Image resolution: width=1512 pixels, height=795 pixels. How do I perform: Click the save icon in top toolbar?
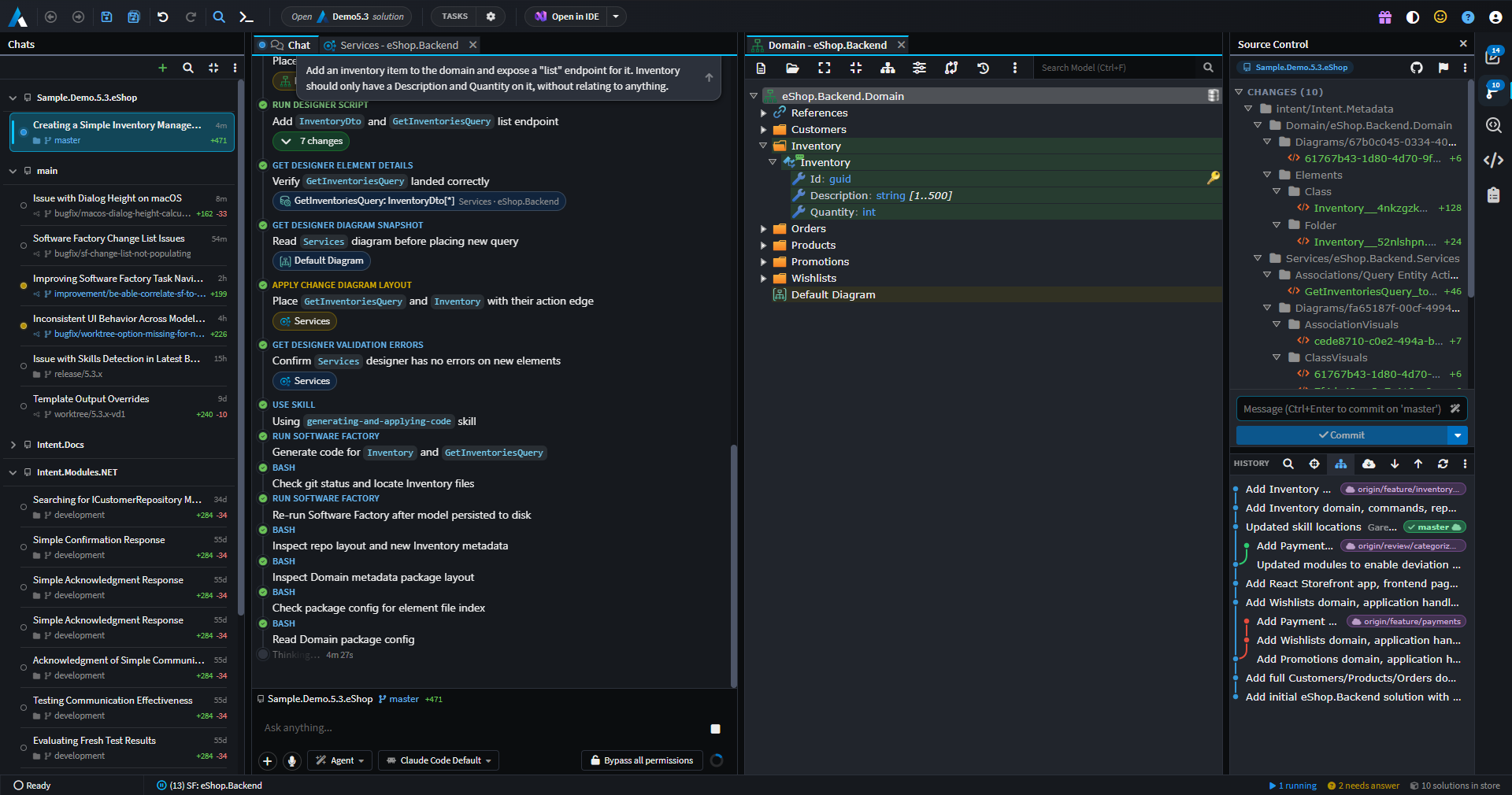pos(106,17)
